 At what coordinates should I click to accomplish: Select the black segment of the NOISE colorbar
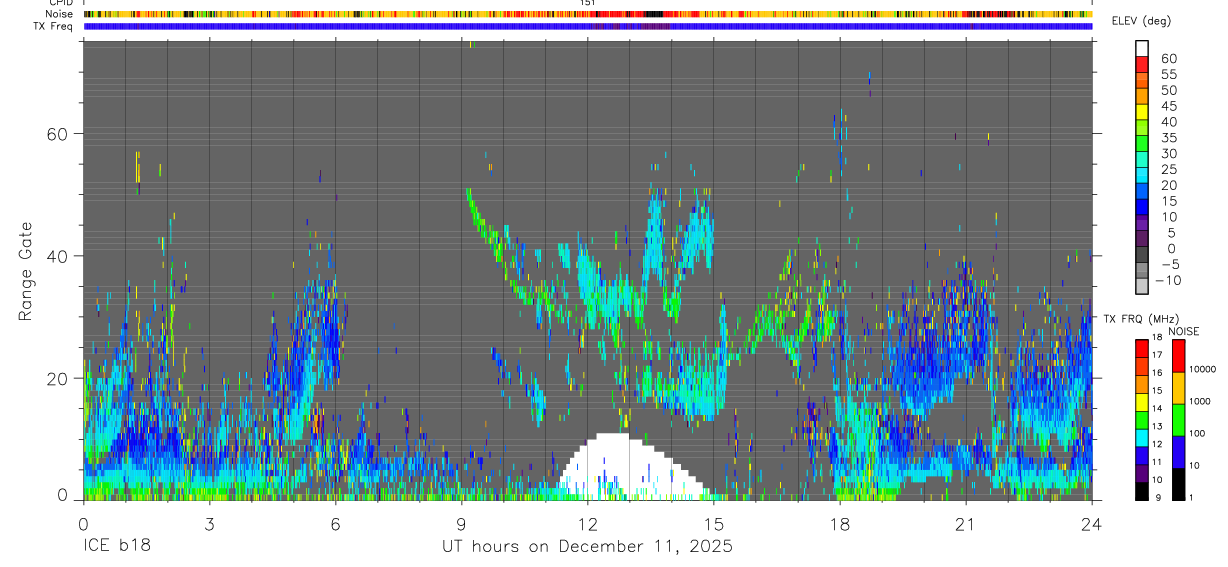(1178, 484)
